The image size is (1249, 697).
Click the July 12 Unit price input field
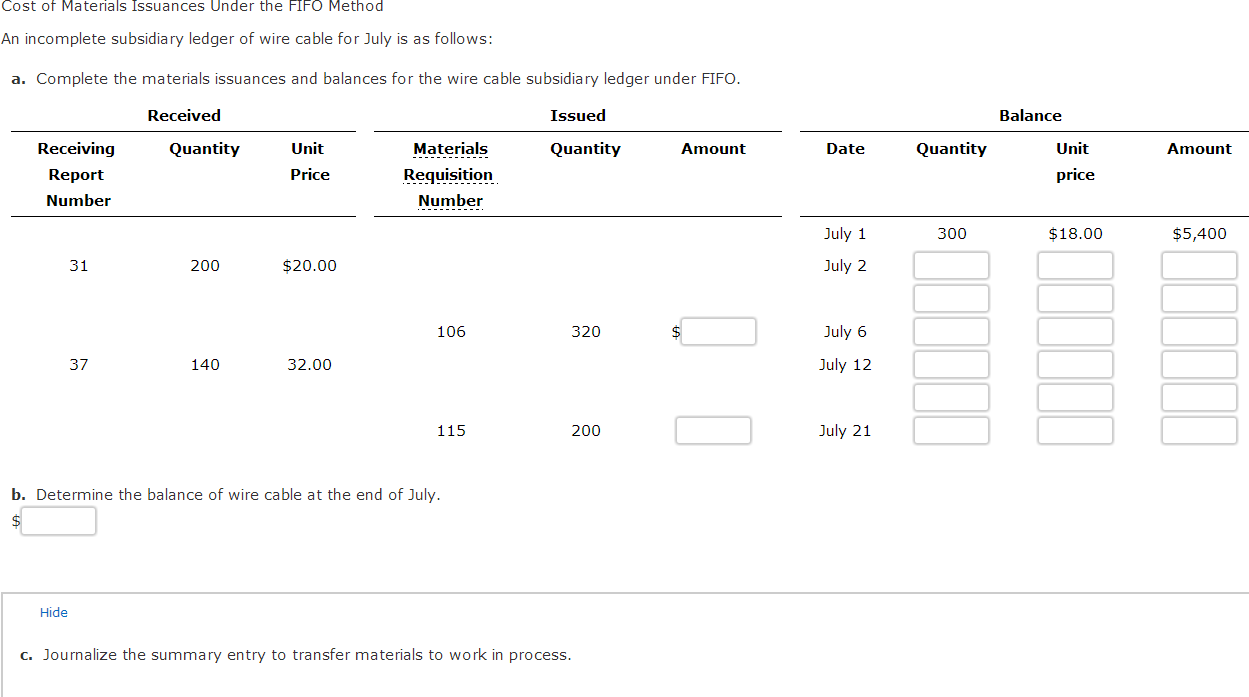[1075, 364]
